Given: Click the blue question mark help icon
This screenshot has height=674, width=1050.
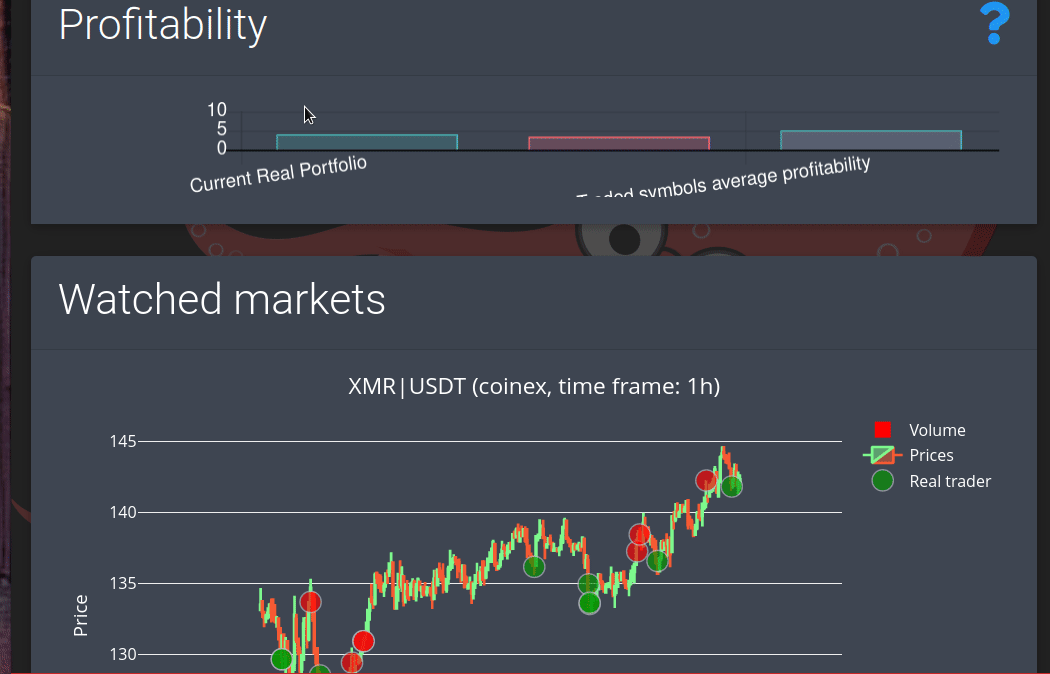Looking at the screenshot, I should 994,24.
